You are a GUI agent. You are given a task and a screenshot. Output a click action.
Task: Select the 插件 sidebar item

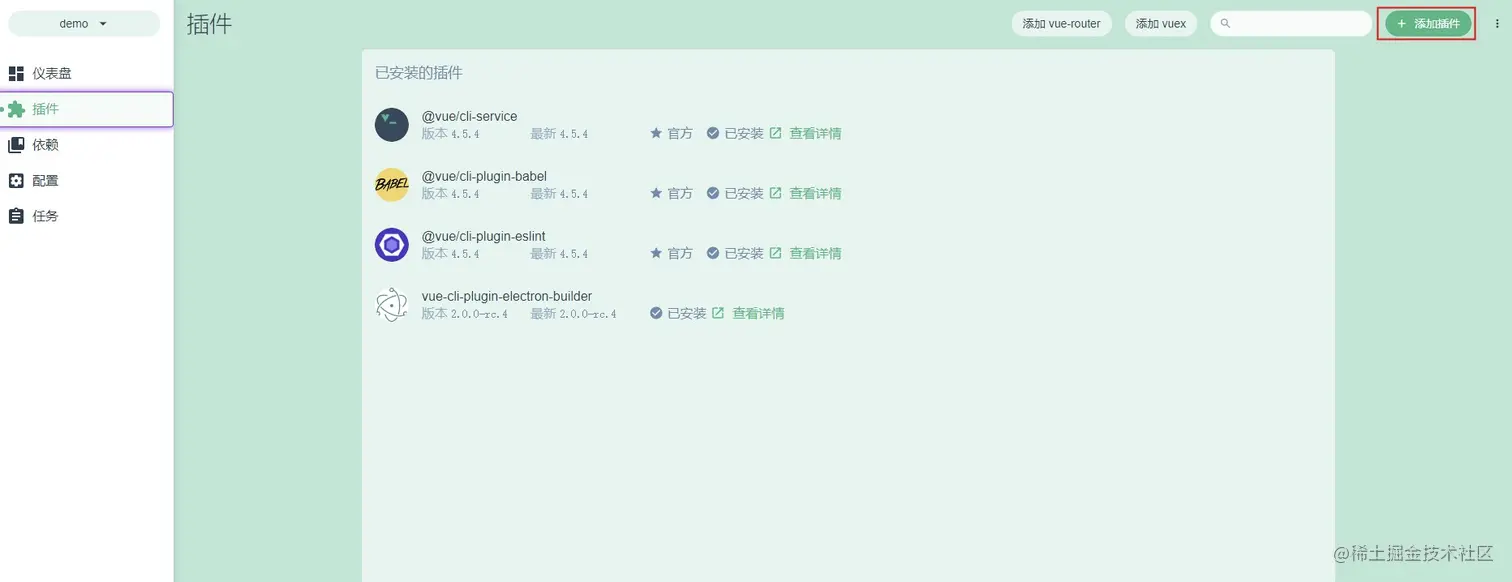click(x=87, y=109)
